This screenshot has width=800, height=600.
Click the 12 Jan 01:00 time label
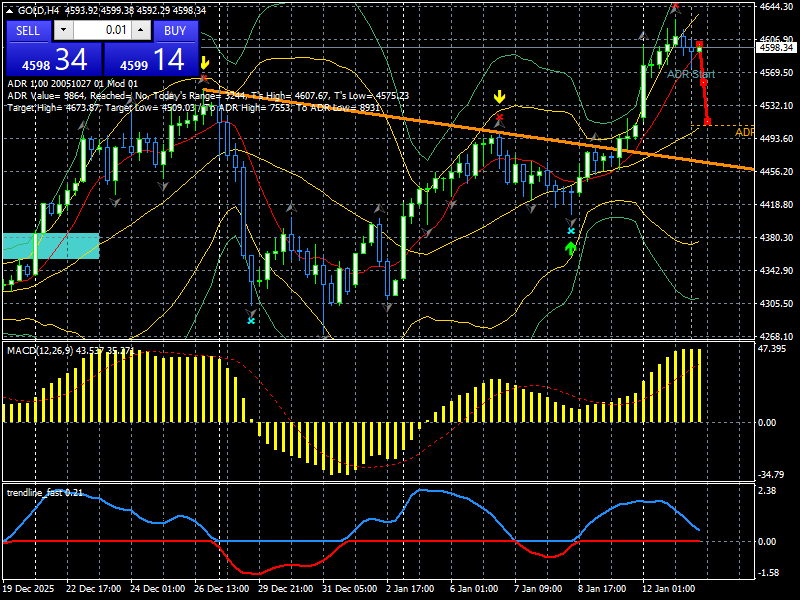click(x=668, y=589)
